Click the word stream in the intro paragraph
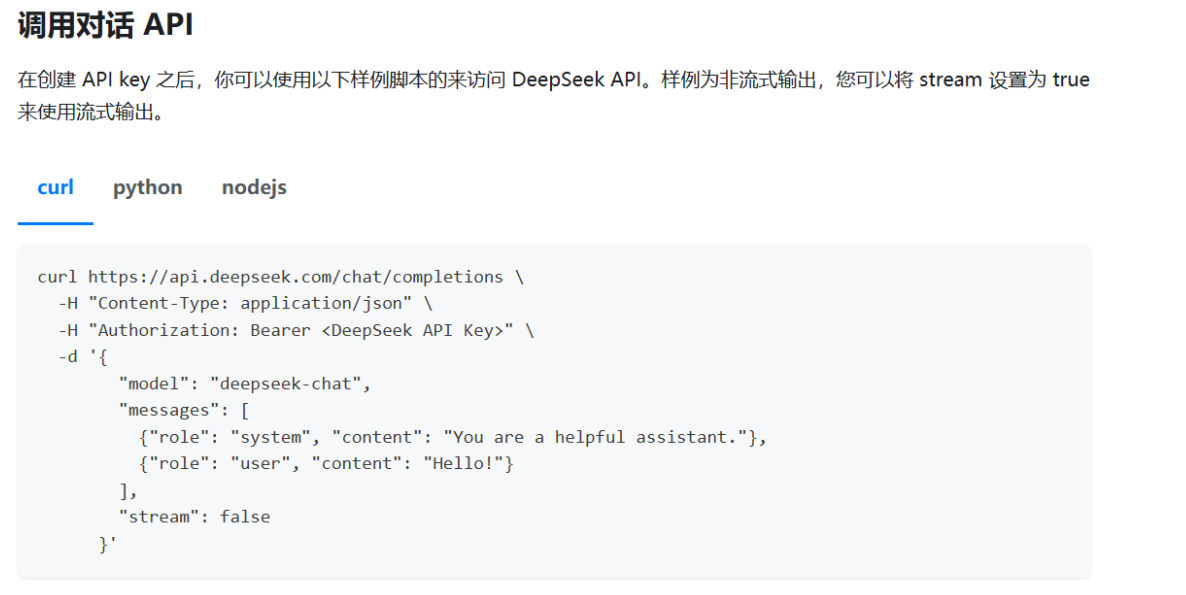1186x595 pixels. pyautogui.click(x=950, y=80)
